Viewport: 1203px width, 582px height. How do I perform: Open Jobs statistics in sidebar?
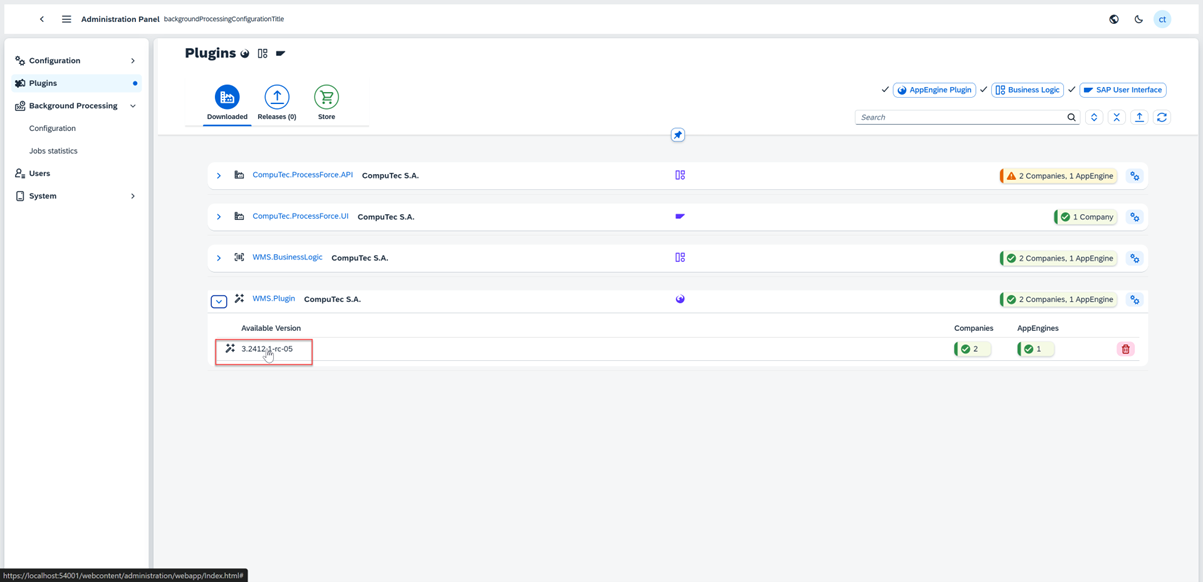pos(53,151)
